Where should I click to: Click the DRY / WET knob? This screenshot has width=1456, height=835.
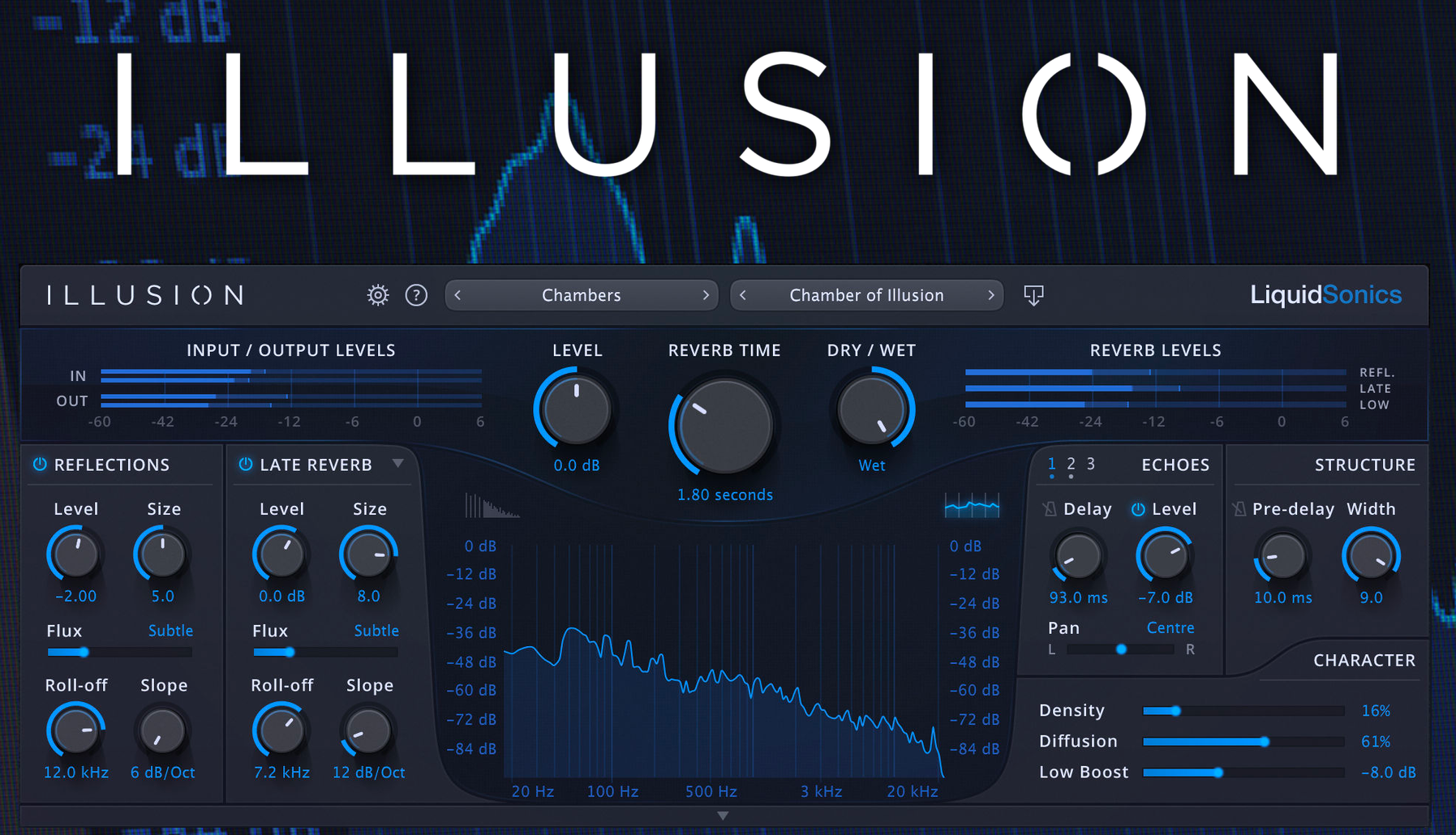(x=871, y=409)
